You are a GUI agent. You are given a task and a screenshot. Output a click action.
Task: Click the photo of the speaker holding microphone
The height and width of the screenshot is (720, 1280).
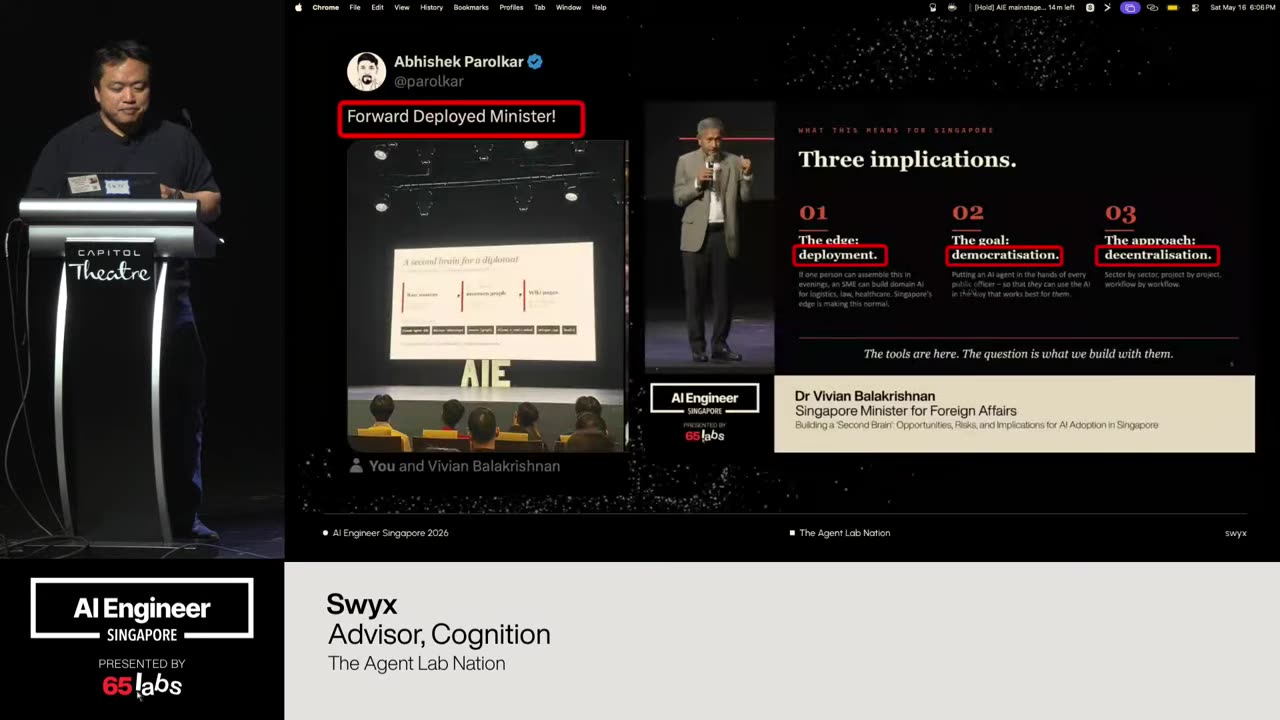pos(709,237)
